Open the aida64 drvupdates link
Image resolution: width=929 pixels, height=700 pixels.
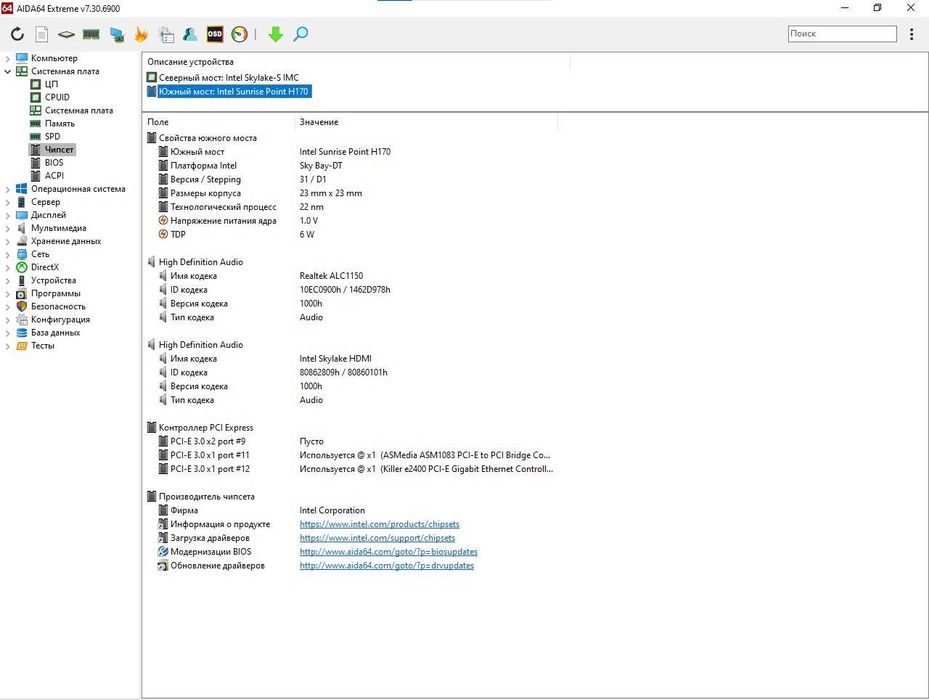click(386, 565)
